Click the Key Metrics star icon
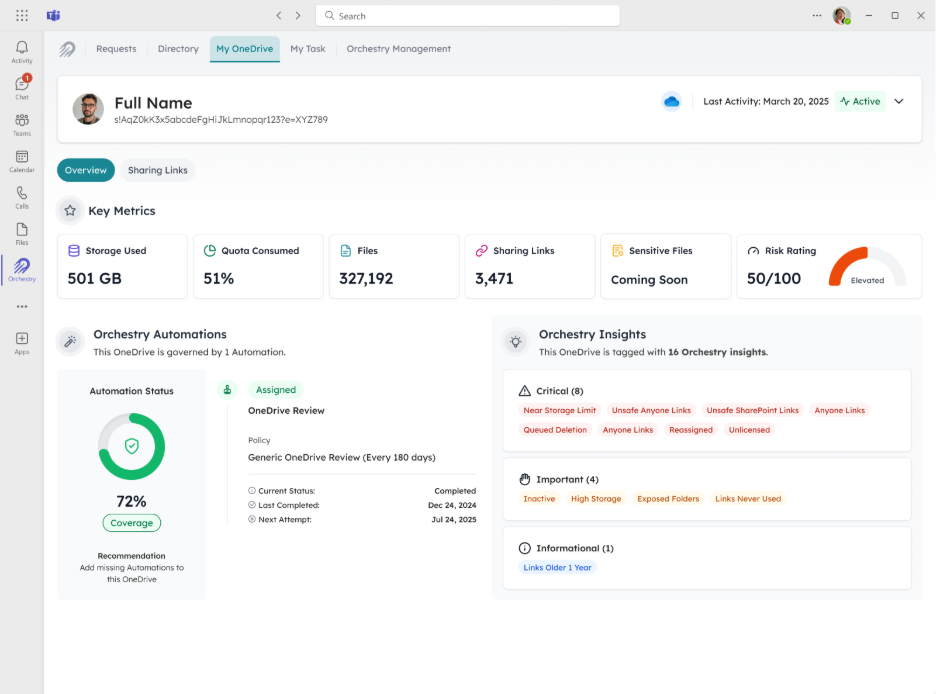This screenshot has height=694, width=936. 70,211
